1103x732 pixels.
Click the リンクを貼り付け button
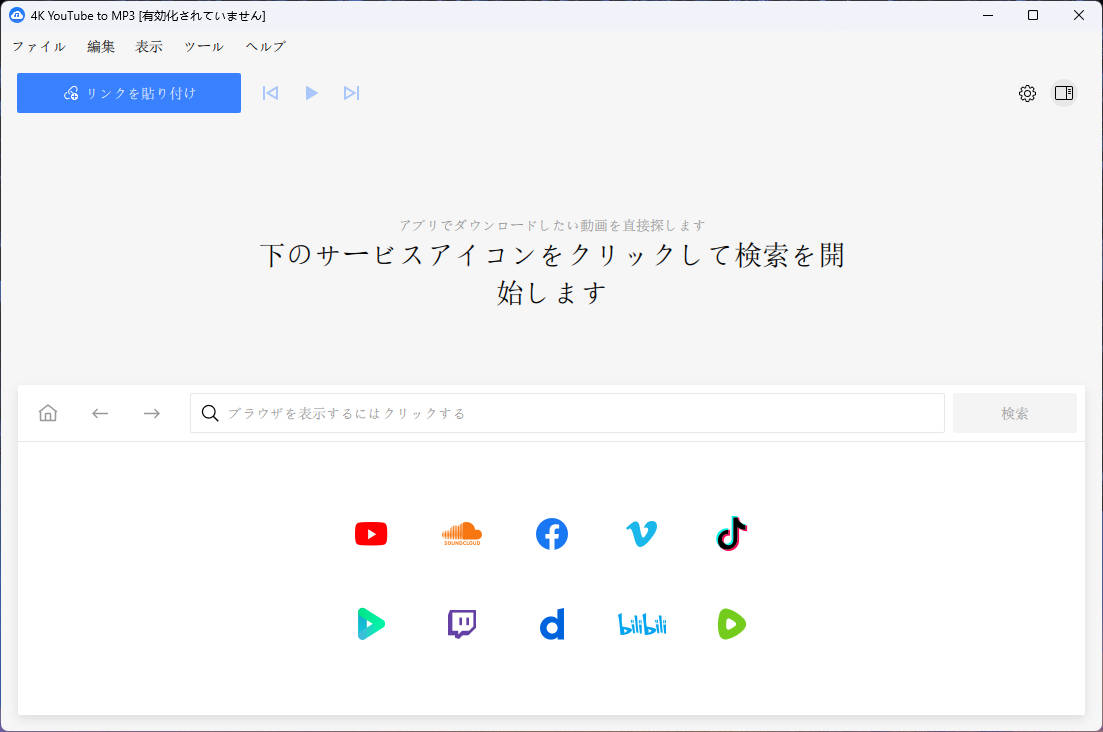click(x=128, y=92)
